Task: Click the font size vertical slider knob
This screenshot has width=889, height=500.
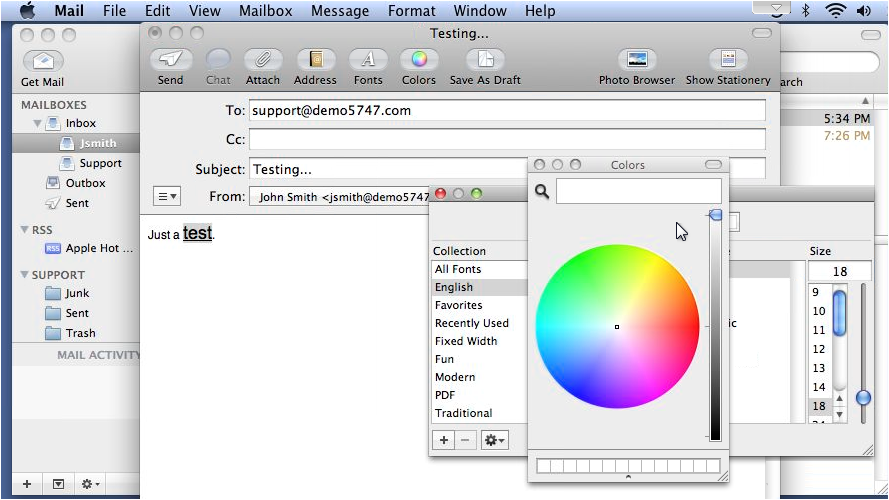Action: click(863, 398)
